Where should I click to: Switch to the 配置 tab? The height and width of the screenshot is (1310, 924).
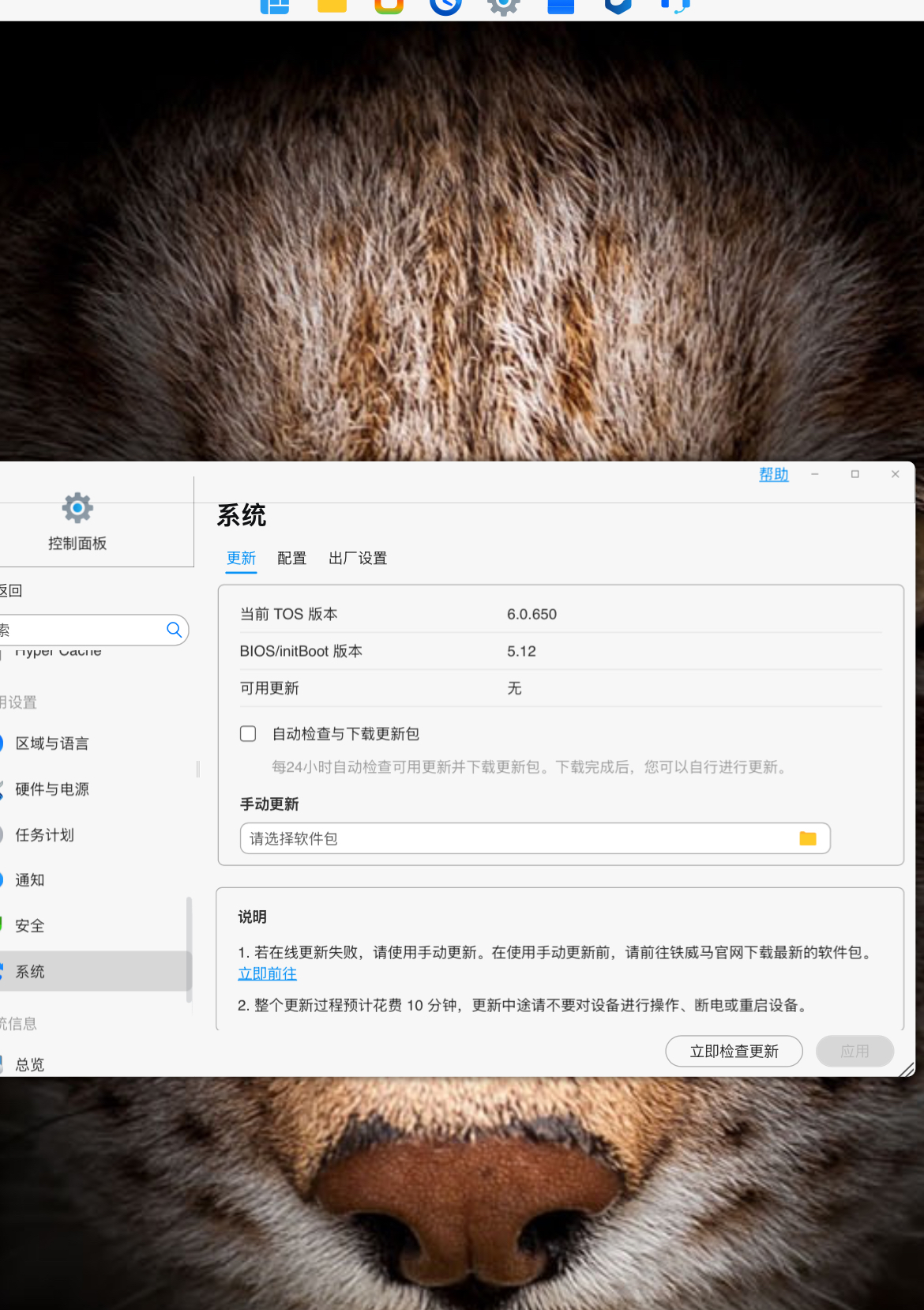pos(292,559)
